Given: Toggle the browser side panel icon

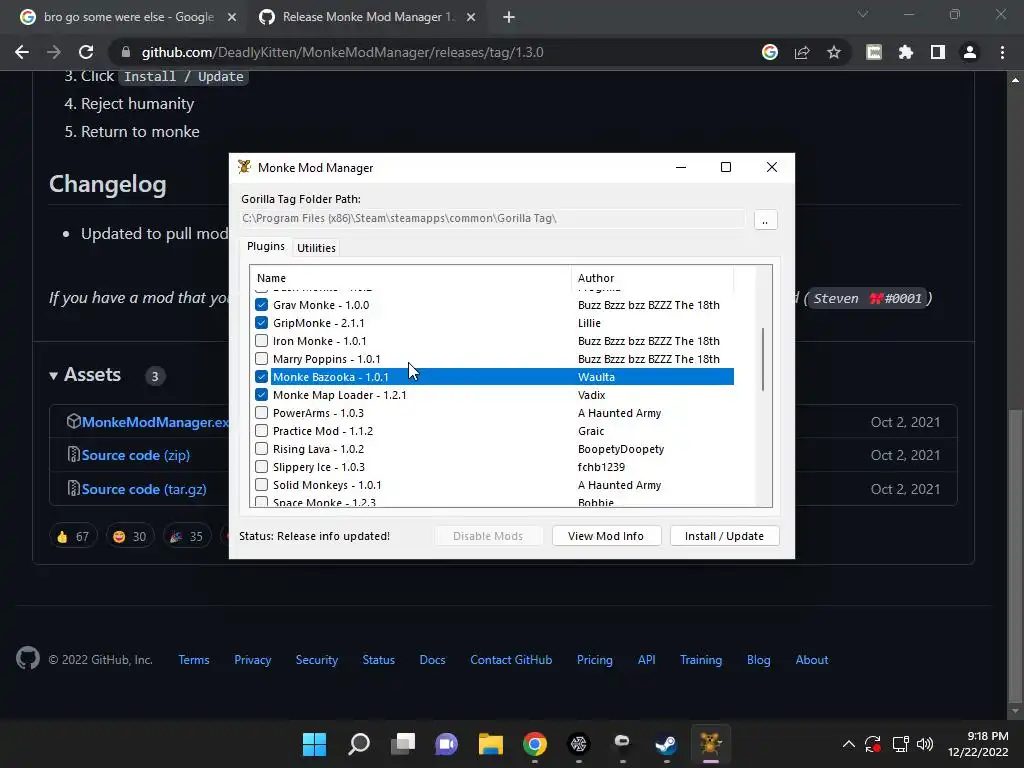Looking at the screenshot, I should tap(937, 52).
